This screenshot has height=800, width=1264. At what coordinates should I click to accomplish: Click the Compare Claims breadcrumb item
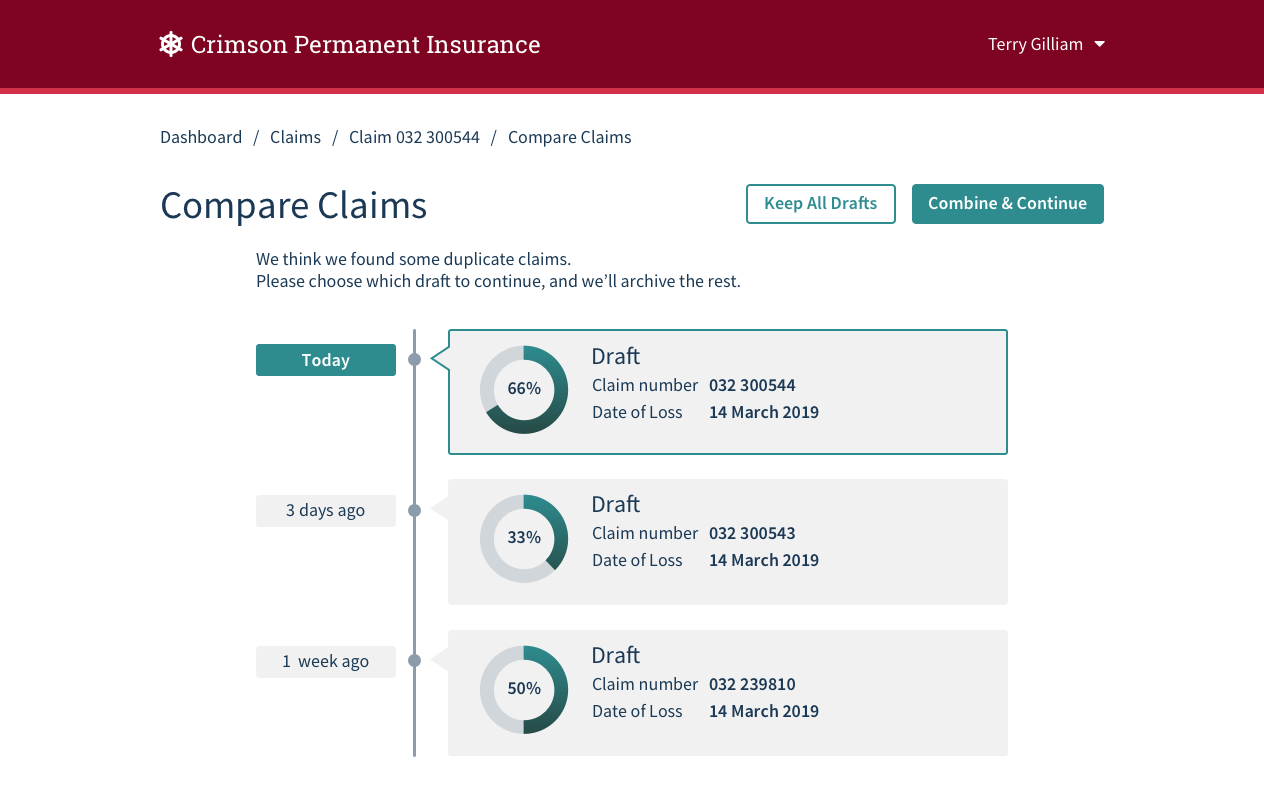coord(569,137)
